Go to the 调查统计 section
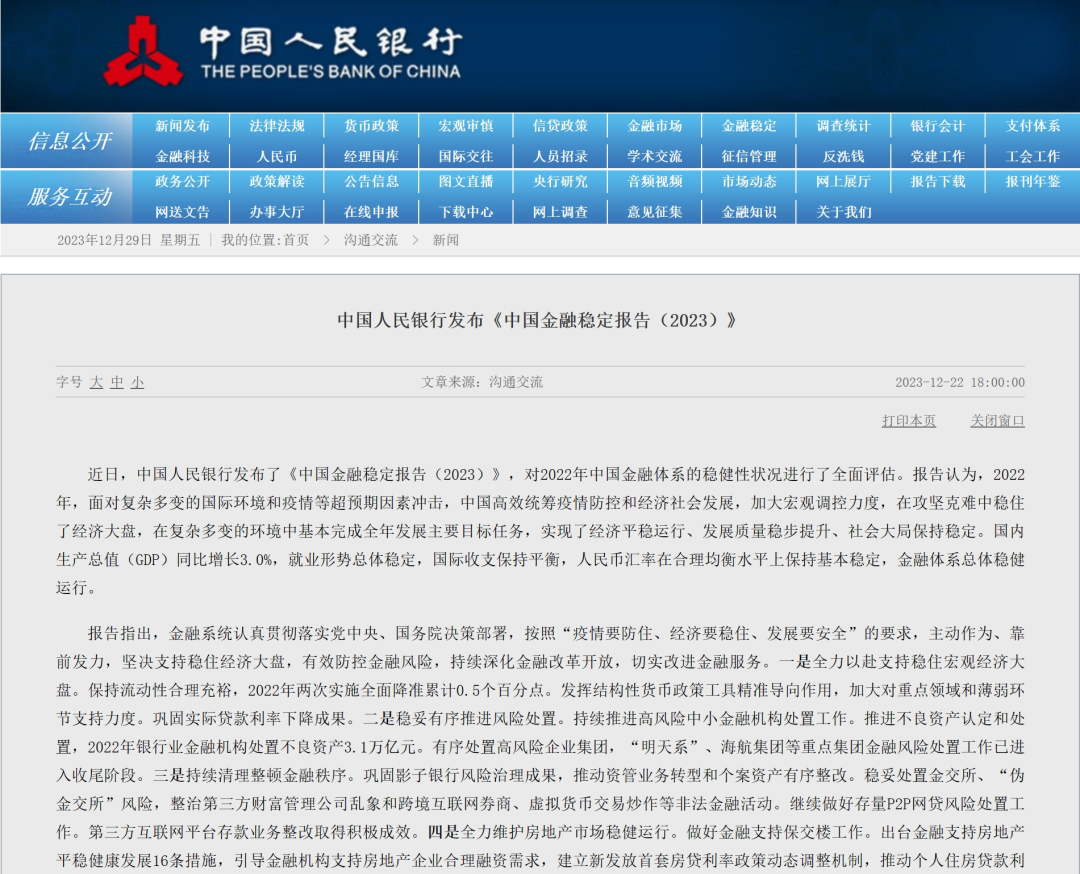The image size is (1080, 874). [844, 126]
